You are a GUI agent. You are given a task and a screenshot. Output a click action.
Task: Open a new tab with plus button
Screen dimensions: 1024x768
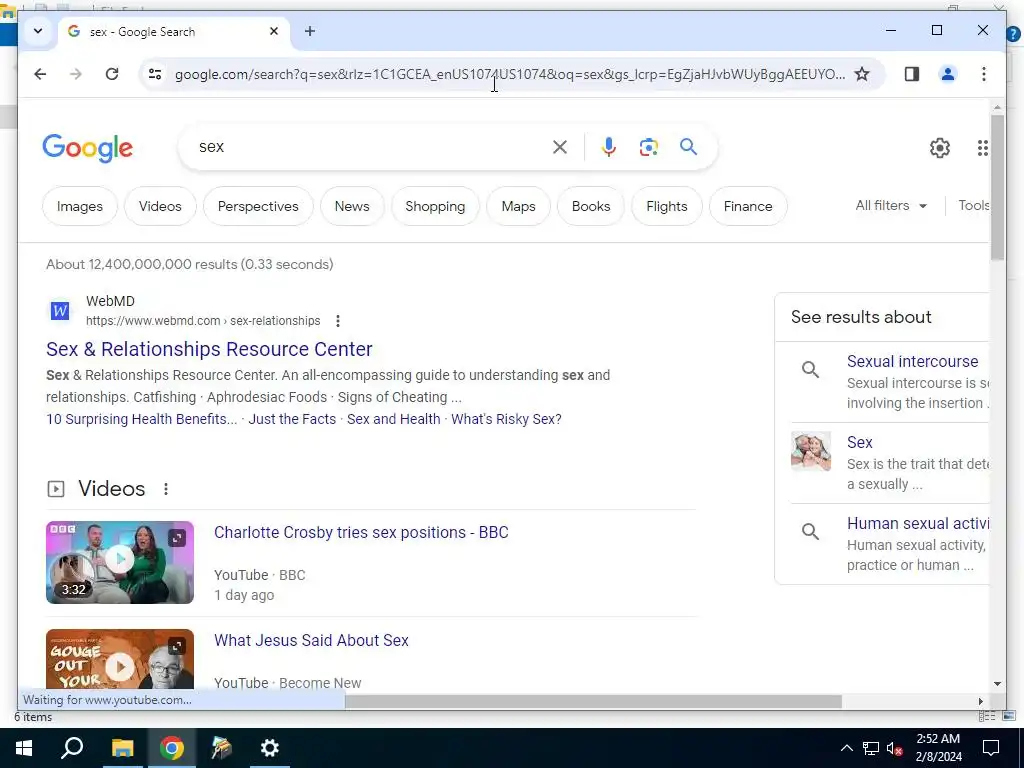310,31
